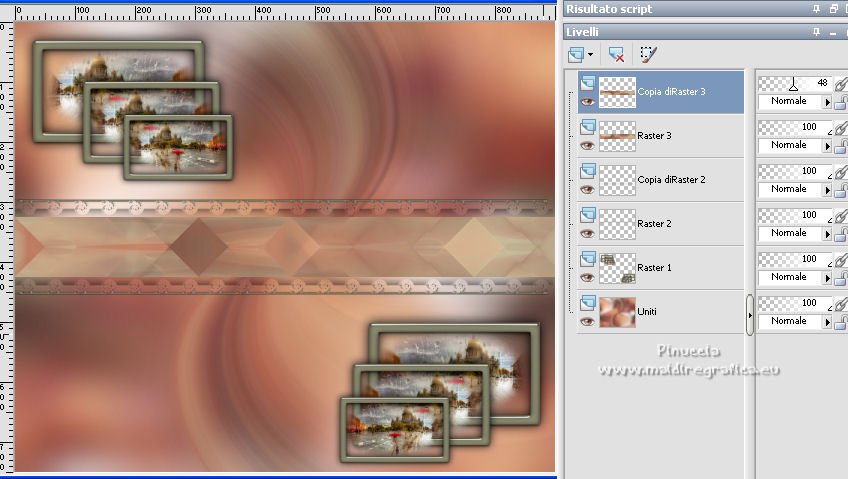Click lock transparency icon of Copia diRaster 3
The height and width of the screenshot is (479, 848).
[x=840, y=102]
